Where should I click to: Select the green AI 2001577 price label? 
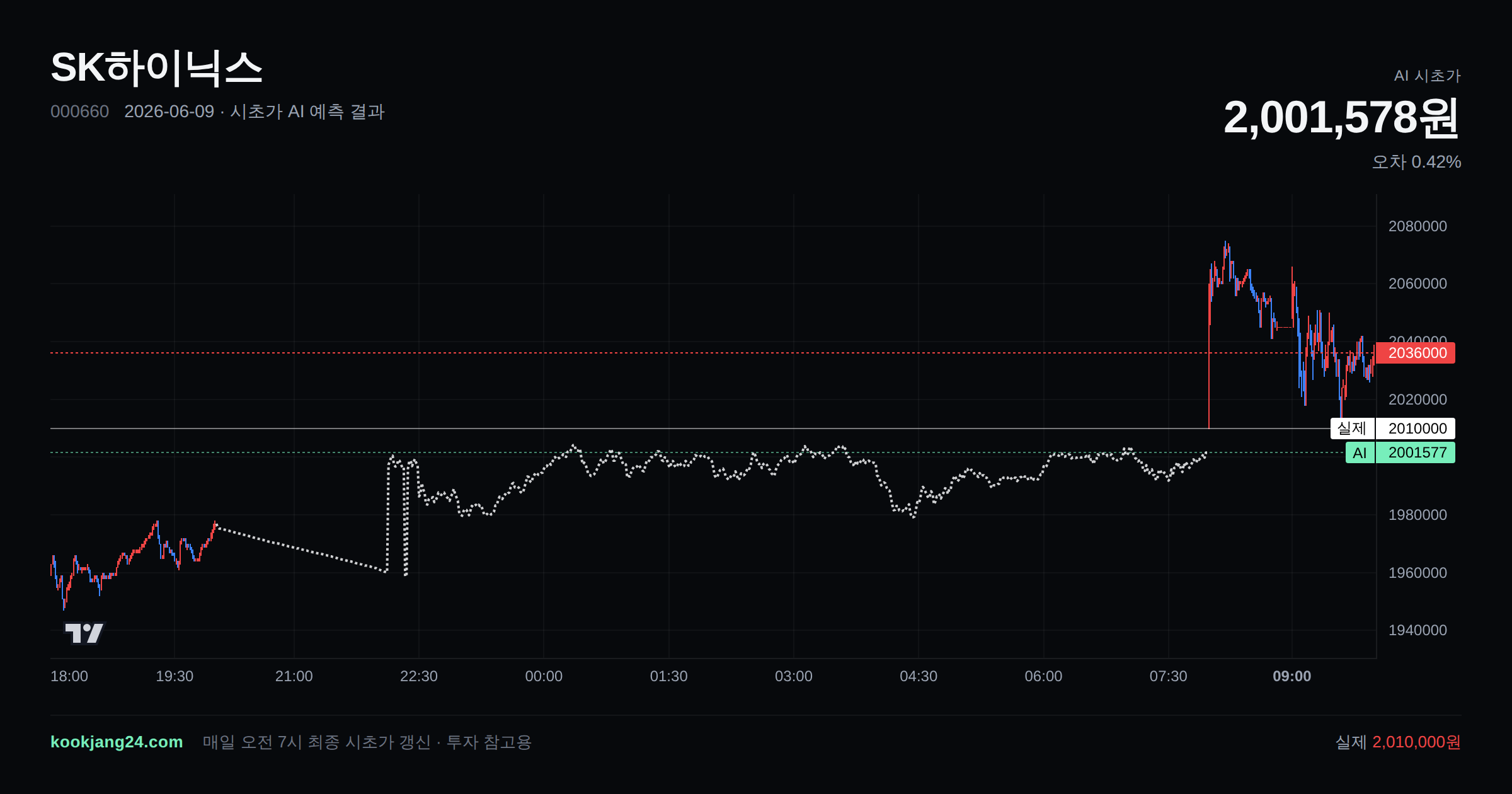1400,452
